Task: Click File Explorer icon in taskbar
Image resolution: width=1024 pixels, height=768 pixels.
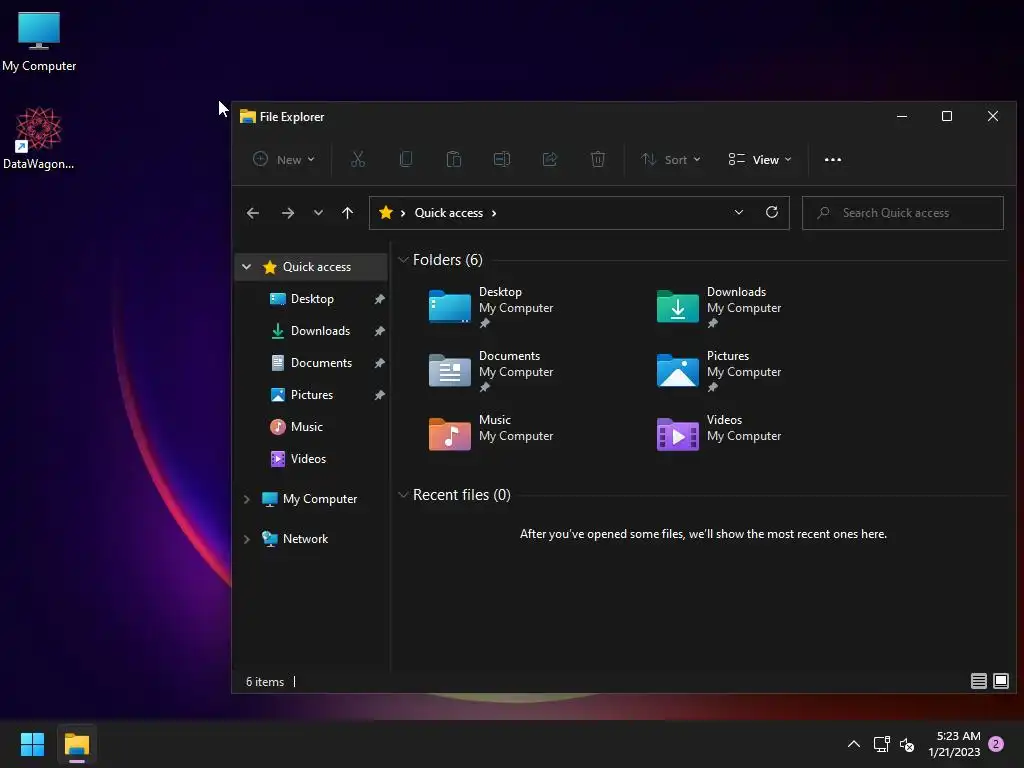Action: (x=76, y=744)
